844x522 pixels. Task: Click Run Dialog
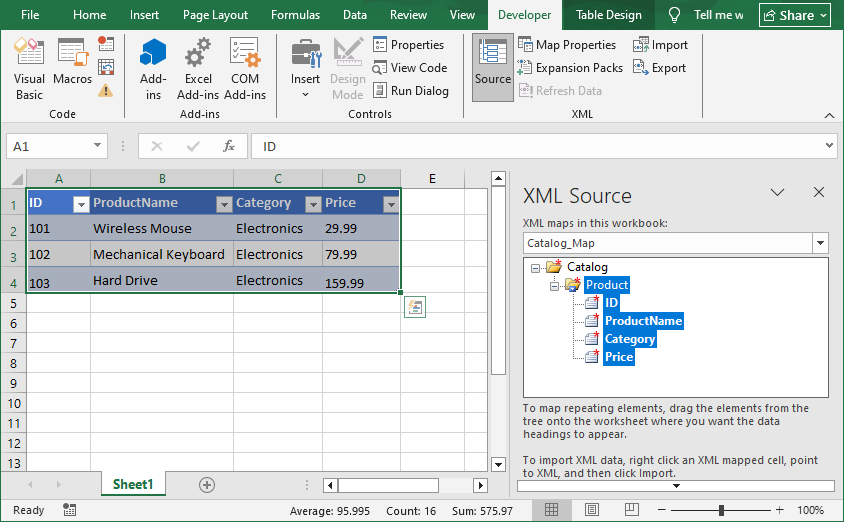411,91
